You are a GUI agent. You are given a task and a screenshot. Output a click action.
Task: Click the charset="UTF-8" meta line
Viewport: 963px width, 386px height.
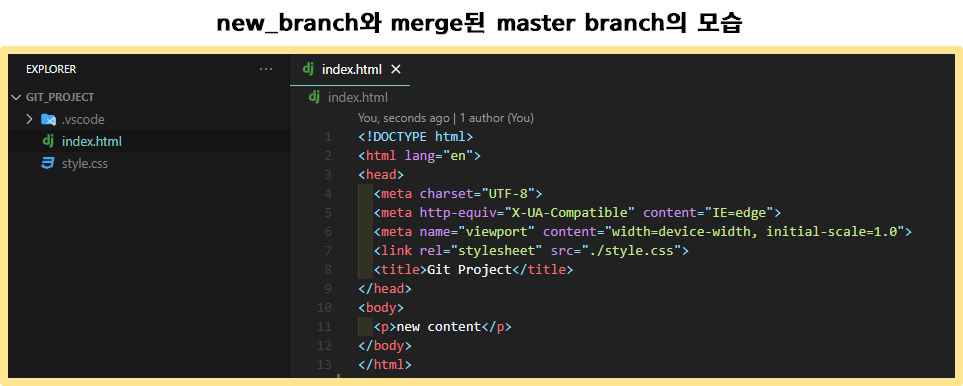(x=458, y=194)
